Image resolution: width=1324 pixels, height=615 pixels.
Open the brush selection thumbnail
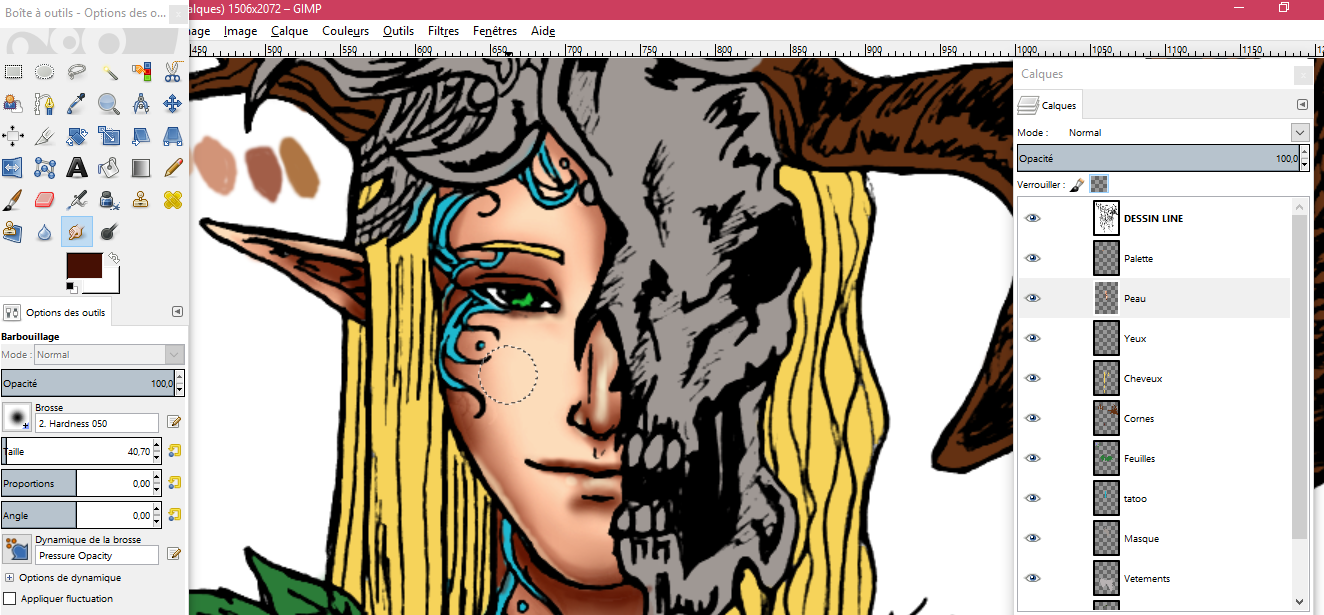tap(17, 417)
